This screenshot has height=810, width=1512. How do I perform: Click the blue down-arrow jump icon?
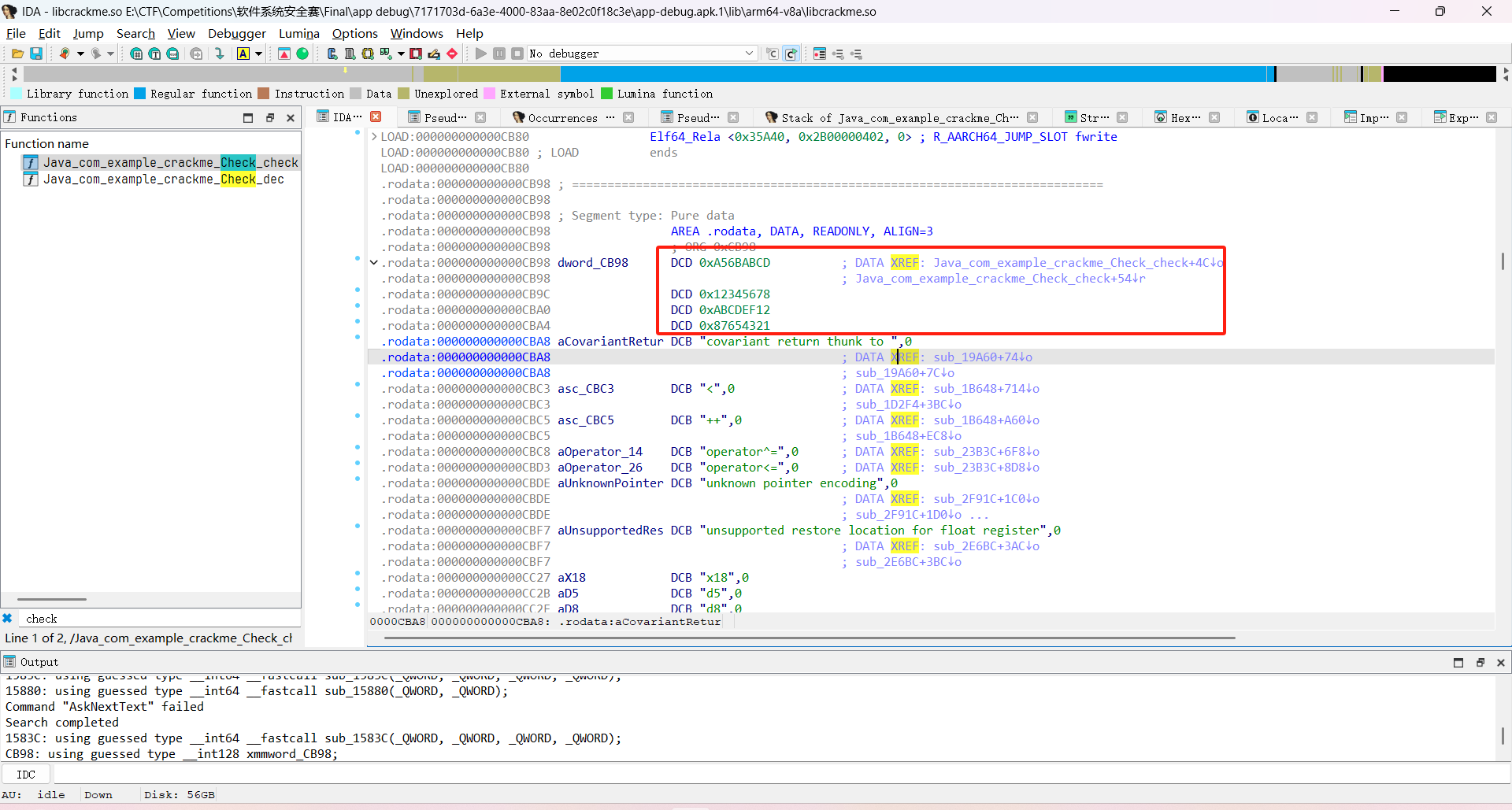tap(220, 54)
